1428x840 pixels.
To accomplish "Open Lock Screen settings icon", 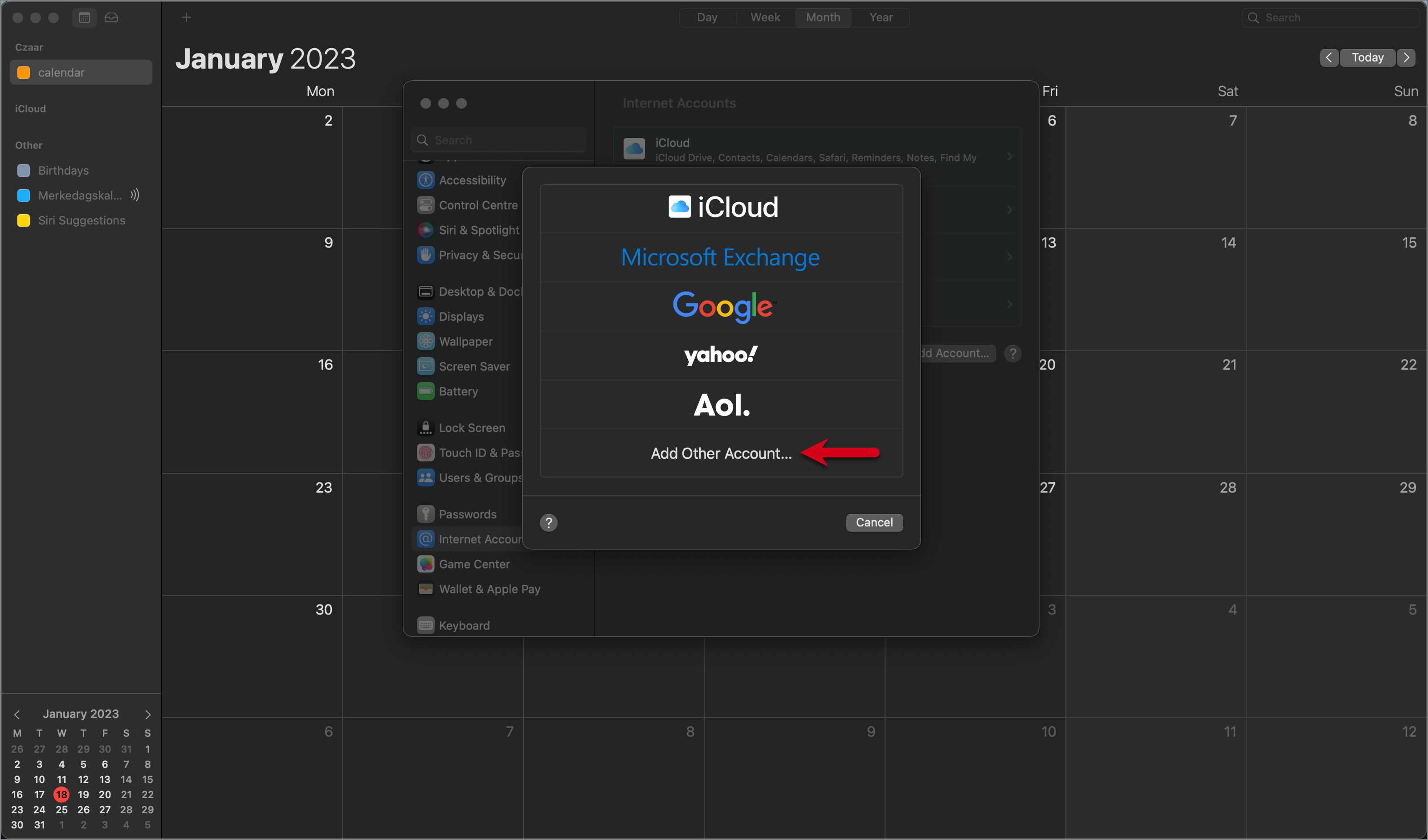I will [x=425, y=428].
